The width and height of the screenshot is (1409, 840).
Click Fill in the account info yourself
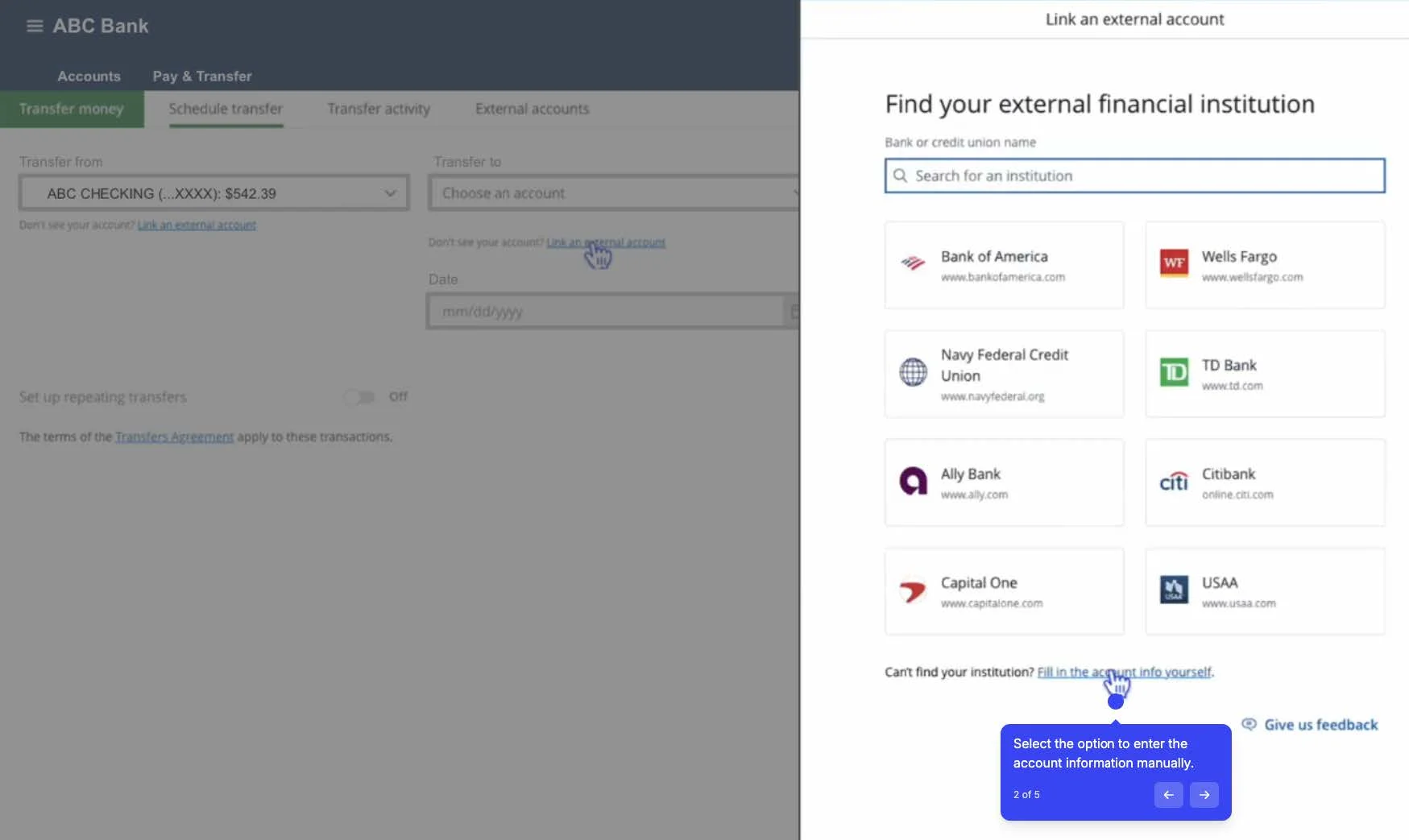pyautogui.click(x=1124, y=672)
